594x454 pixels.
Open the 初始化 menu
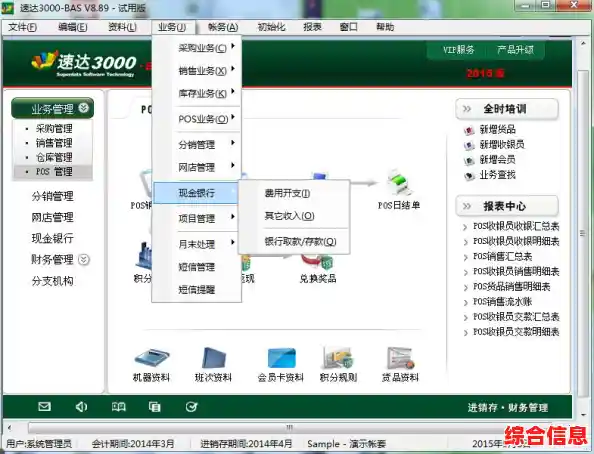[x=271, y=27]
